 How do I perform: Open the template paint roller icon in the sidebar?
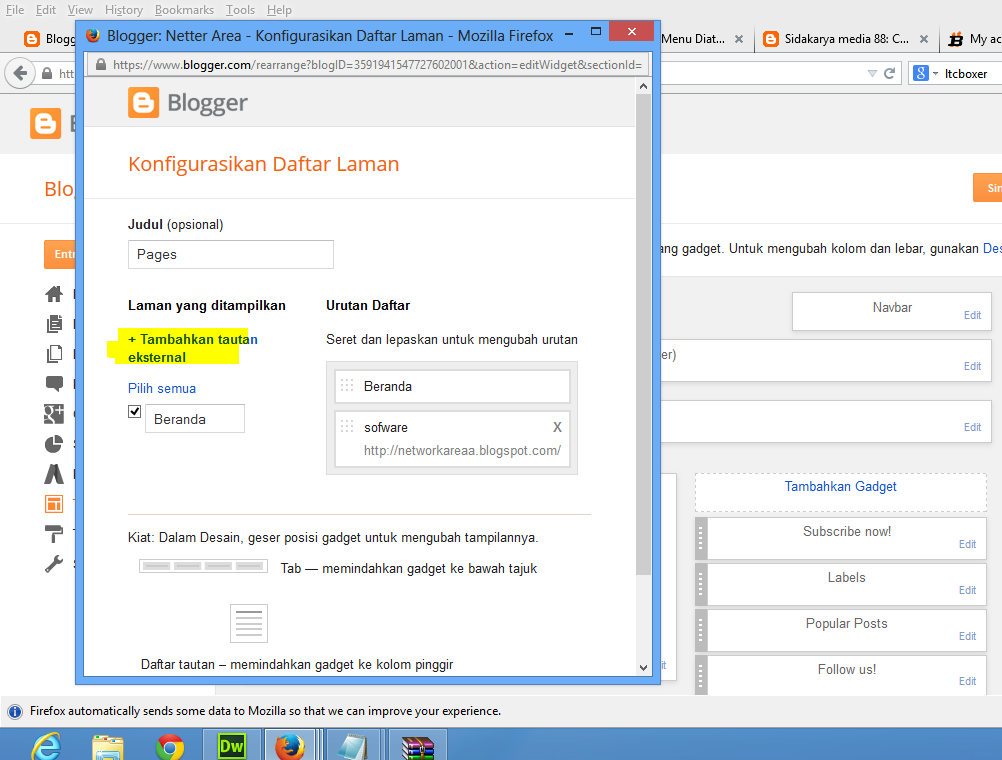point(54,534)
